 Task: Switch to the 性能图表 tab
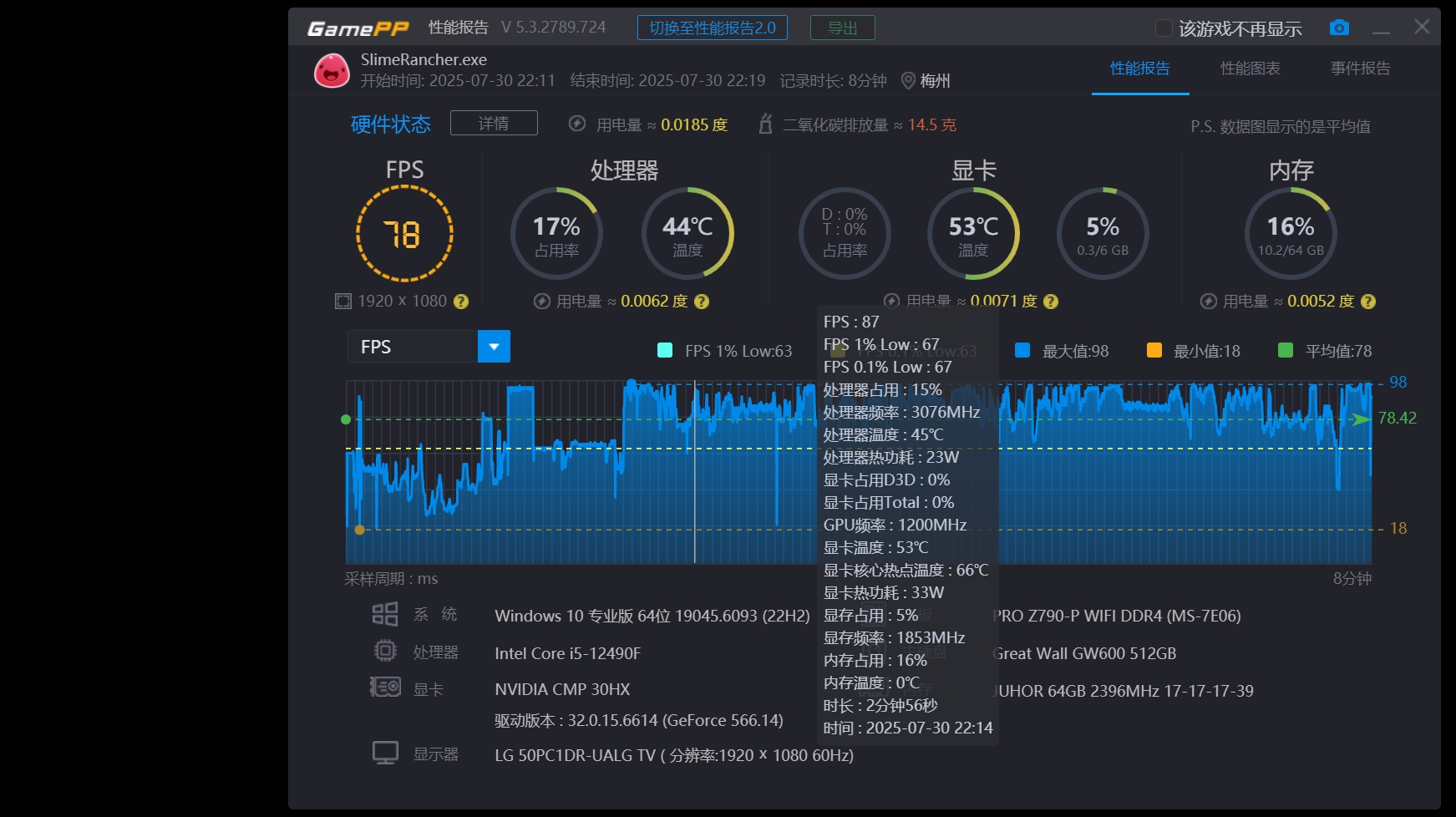(x=1250, y=69)
